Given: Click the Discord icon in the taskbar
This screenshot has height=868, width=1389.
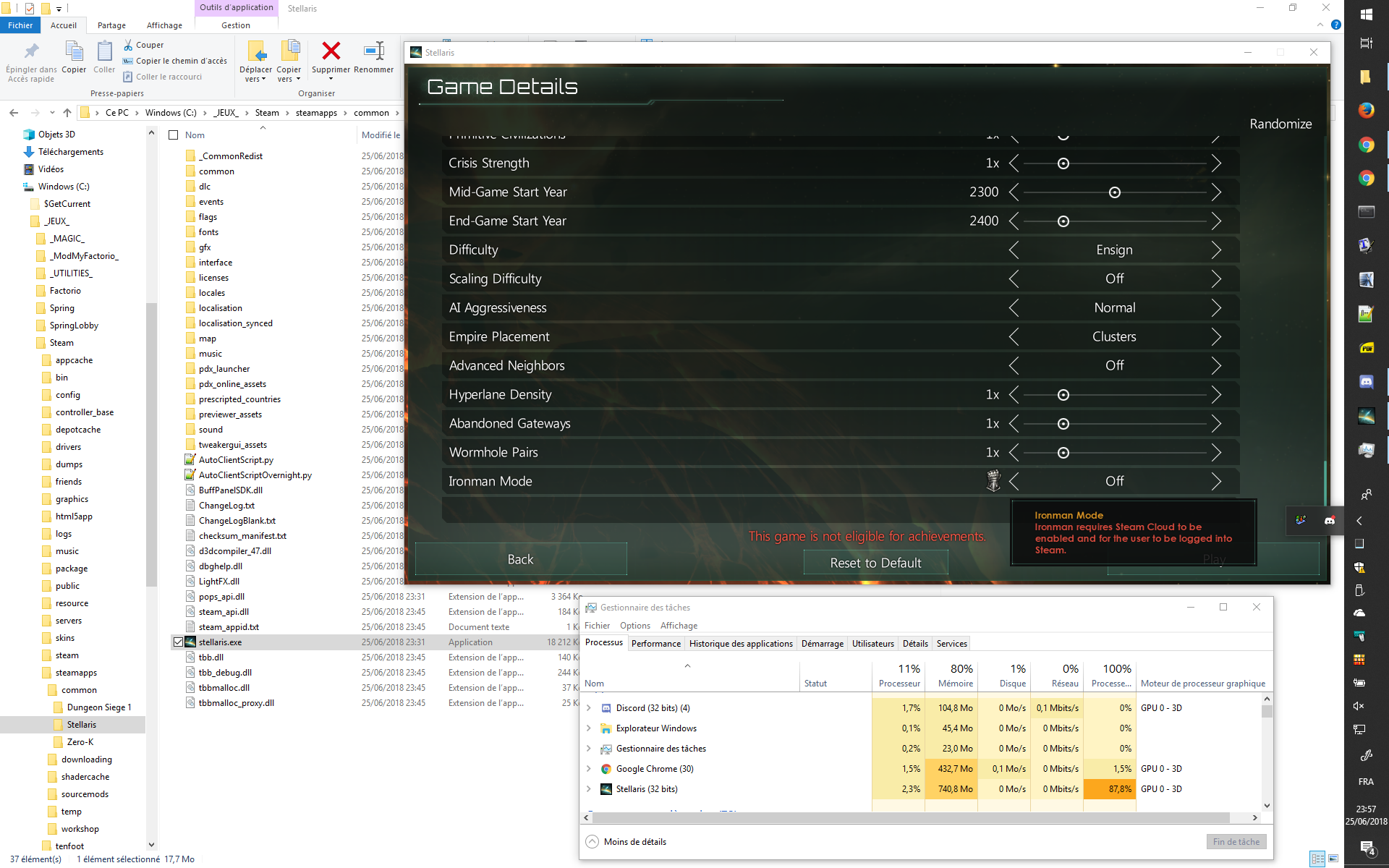Looking at the screenshot, I should 1366,382.
